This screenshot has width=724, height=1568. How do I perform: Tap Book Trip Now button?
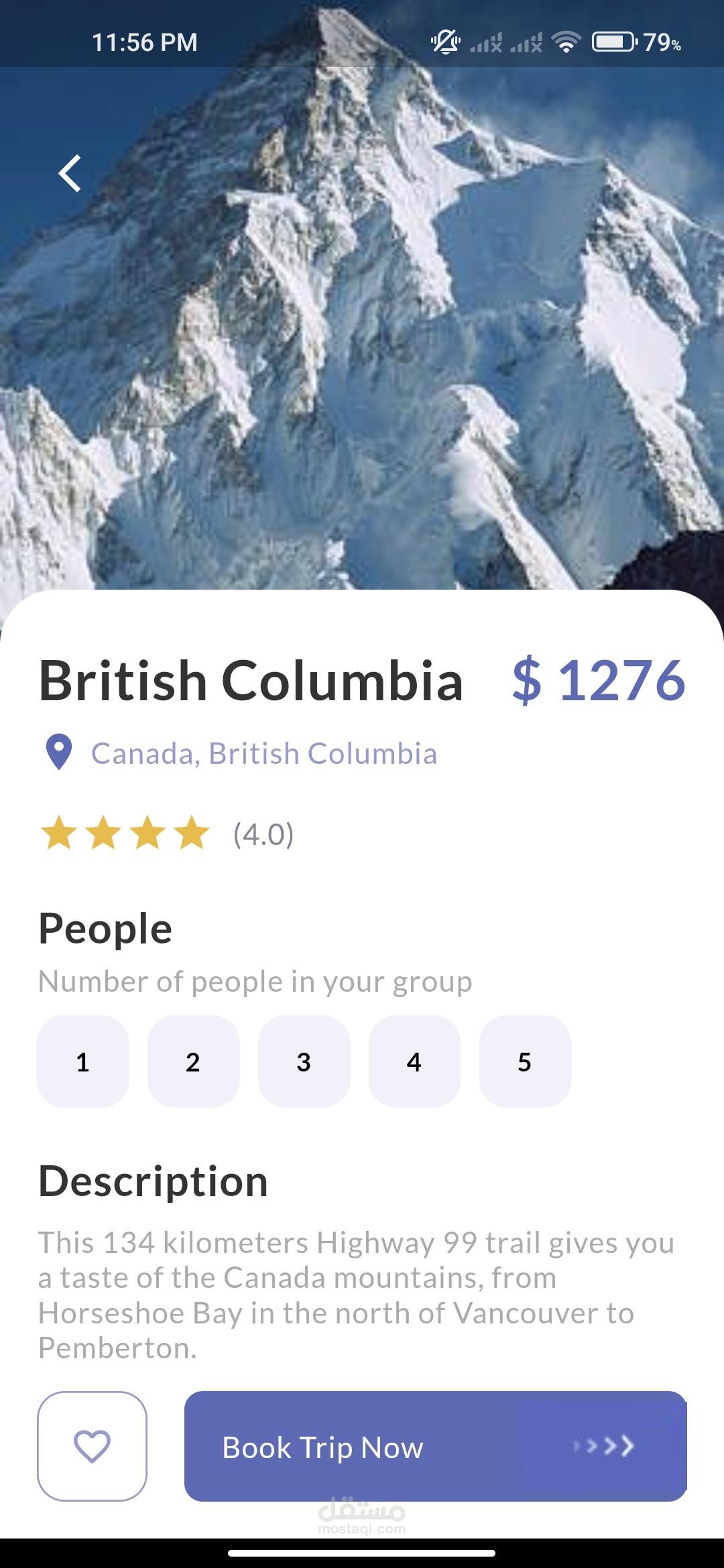(436, 1446)
